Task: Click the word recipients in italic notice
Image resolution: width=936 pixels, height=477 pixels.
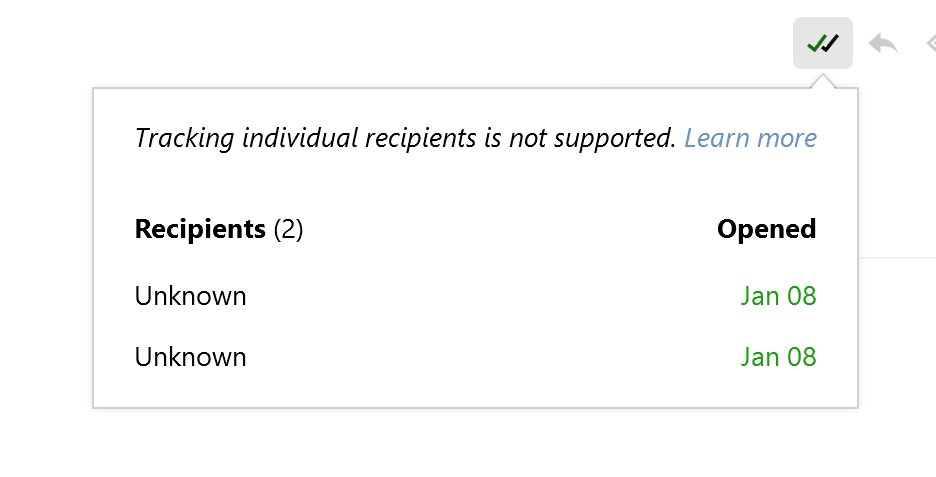Action: pyautogui.click(x=421, y=139)
